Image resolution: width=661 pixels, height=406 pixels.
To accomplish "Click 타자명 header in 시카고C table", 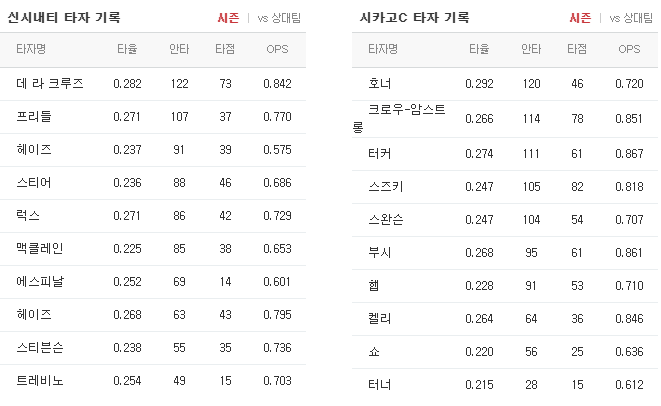I will 383,49.
